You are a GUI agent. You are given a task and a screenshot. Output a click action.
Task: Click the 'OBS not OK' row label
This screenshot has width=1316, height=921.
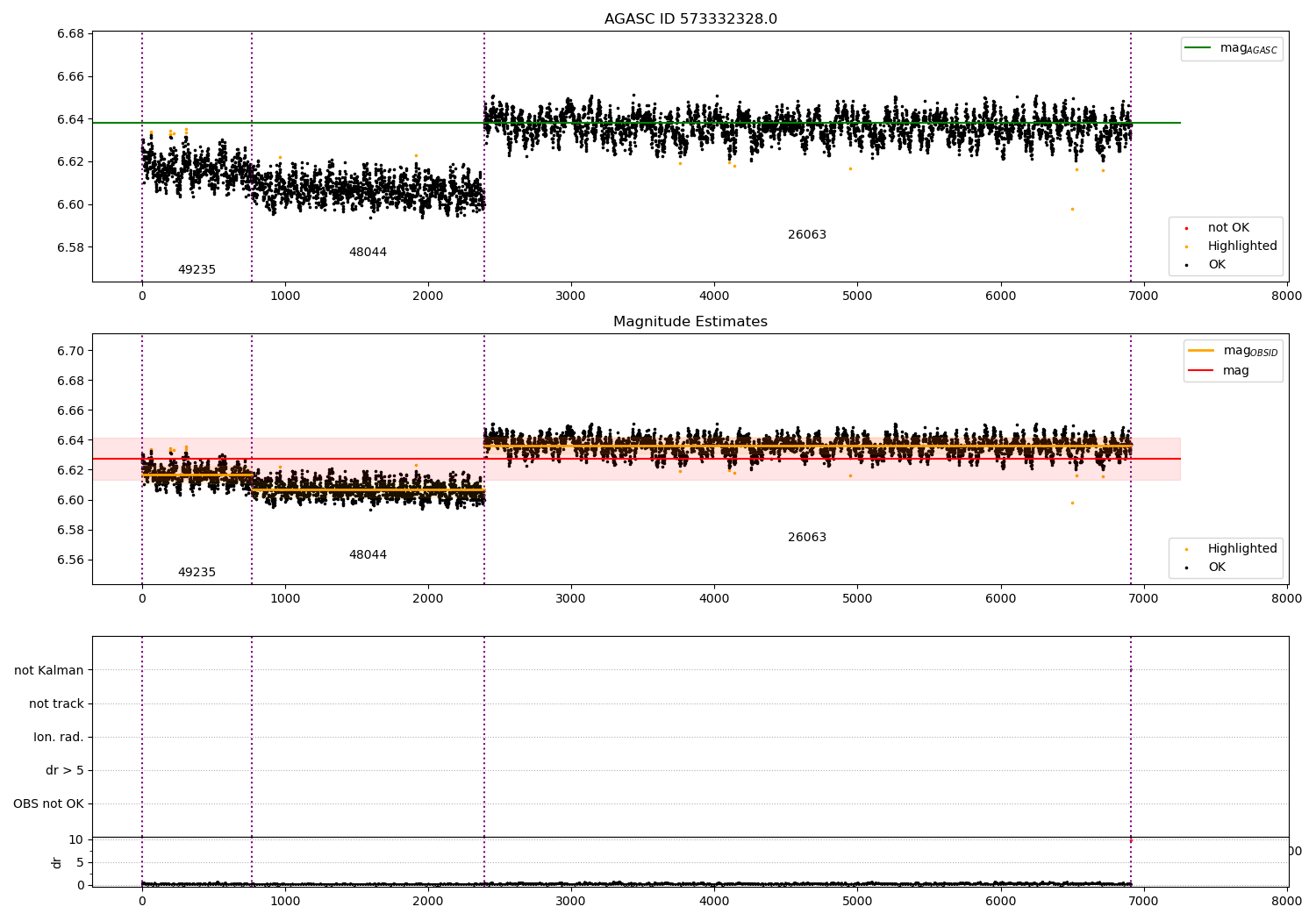[x=49, y=804]
